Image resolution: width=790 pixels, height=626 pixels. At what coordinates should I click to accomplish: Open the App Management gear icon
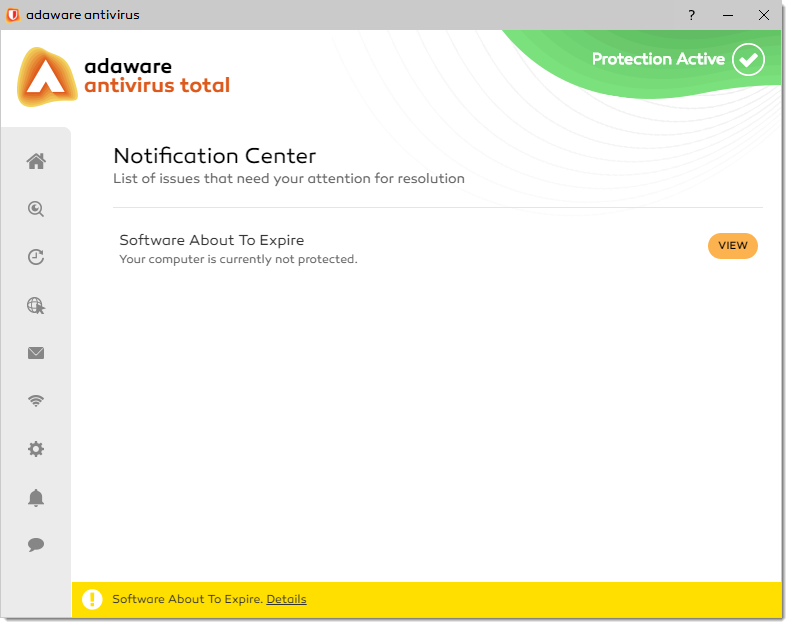[36, 449]
